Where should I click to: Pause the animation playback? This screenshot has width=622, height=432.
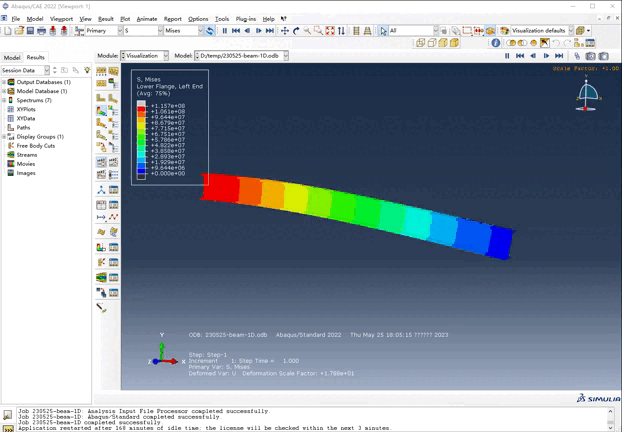click(224, 31)
